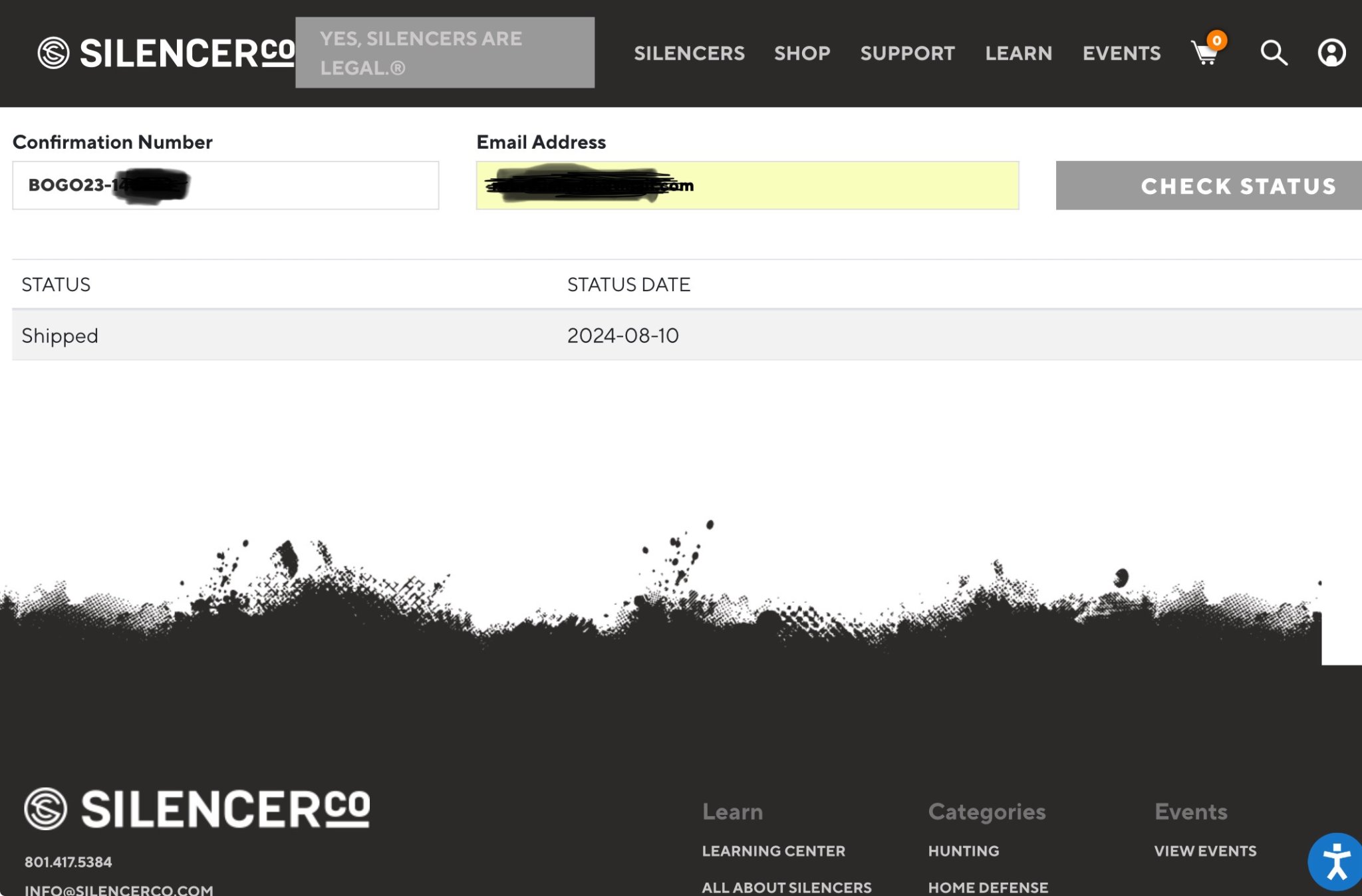Click the Check Status button
The width and height of the screenshot is (1362, 896).
1209,185
